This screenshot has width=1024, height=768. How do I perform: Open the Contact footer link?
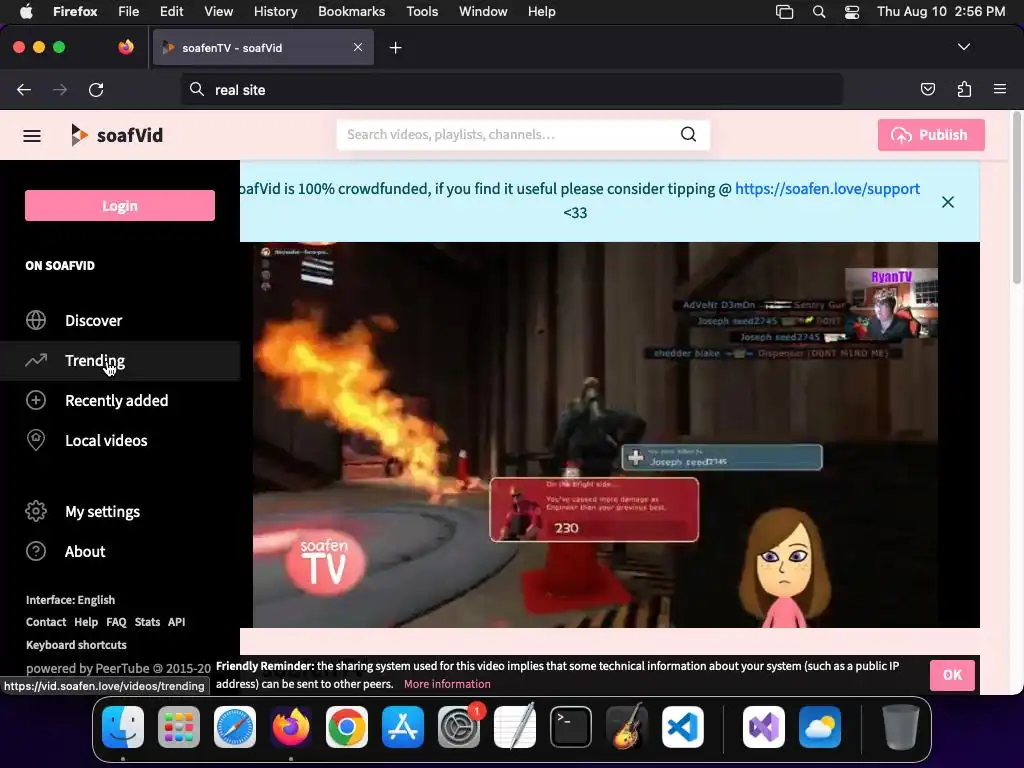pyautogui.click(x=46, y=622)
